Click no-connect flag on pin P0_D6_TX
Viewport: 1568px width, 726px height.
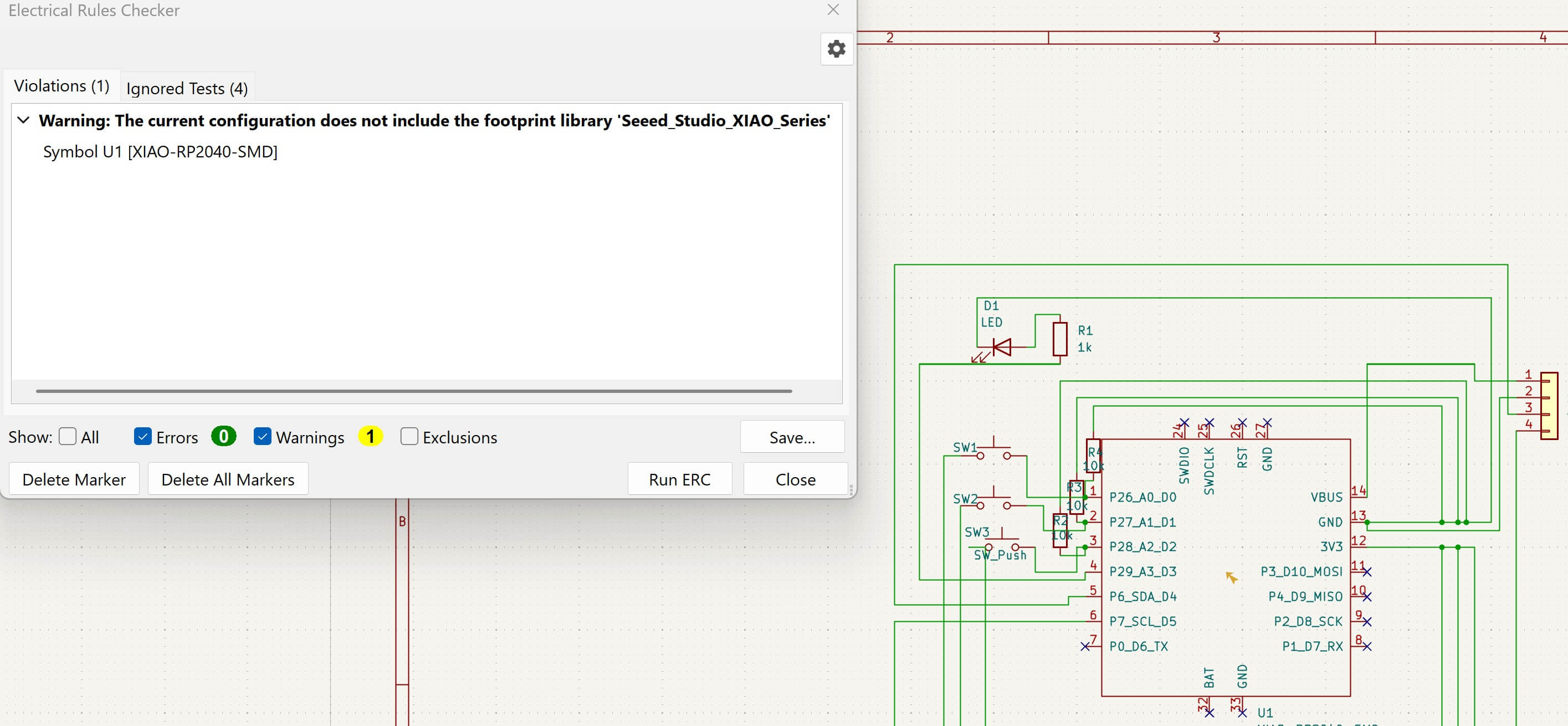click(x=1085, y=647)
